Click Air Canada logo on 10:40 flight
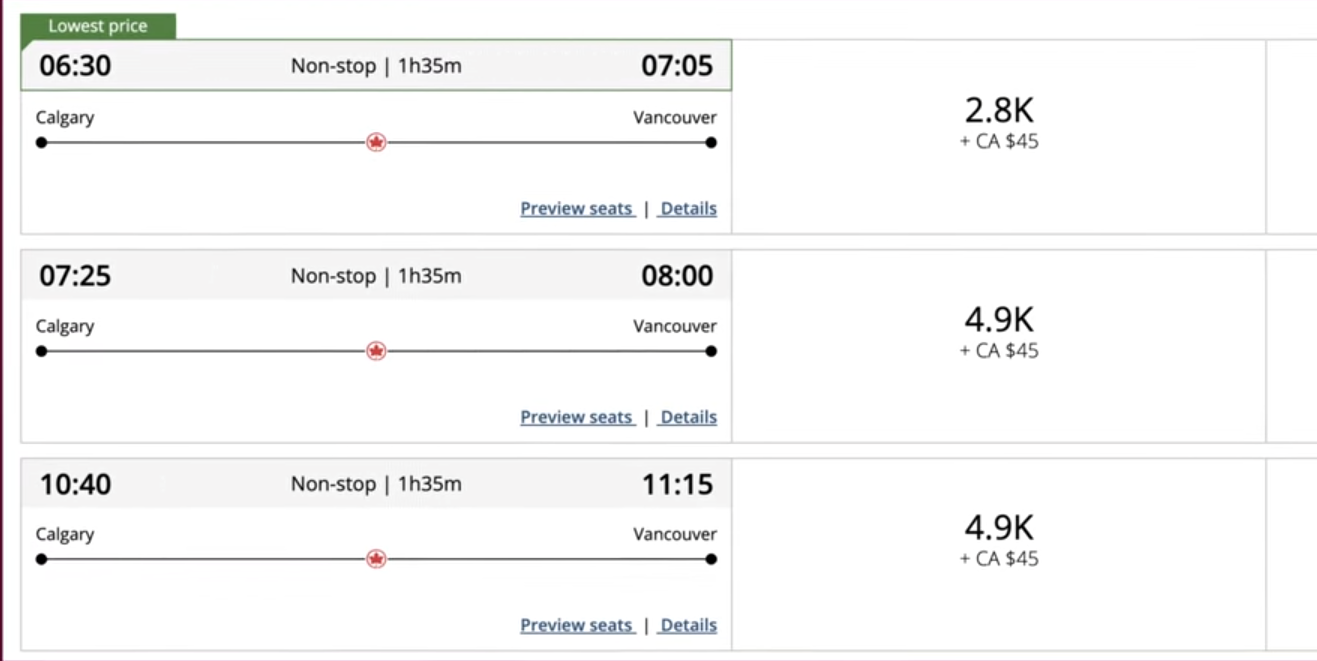 point(376,559)
